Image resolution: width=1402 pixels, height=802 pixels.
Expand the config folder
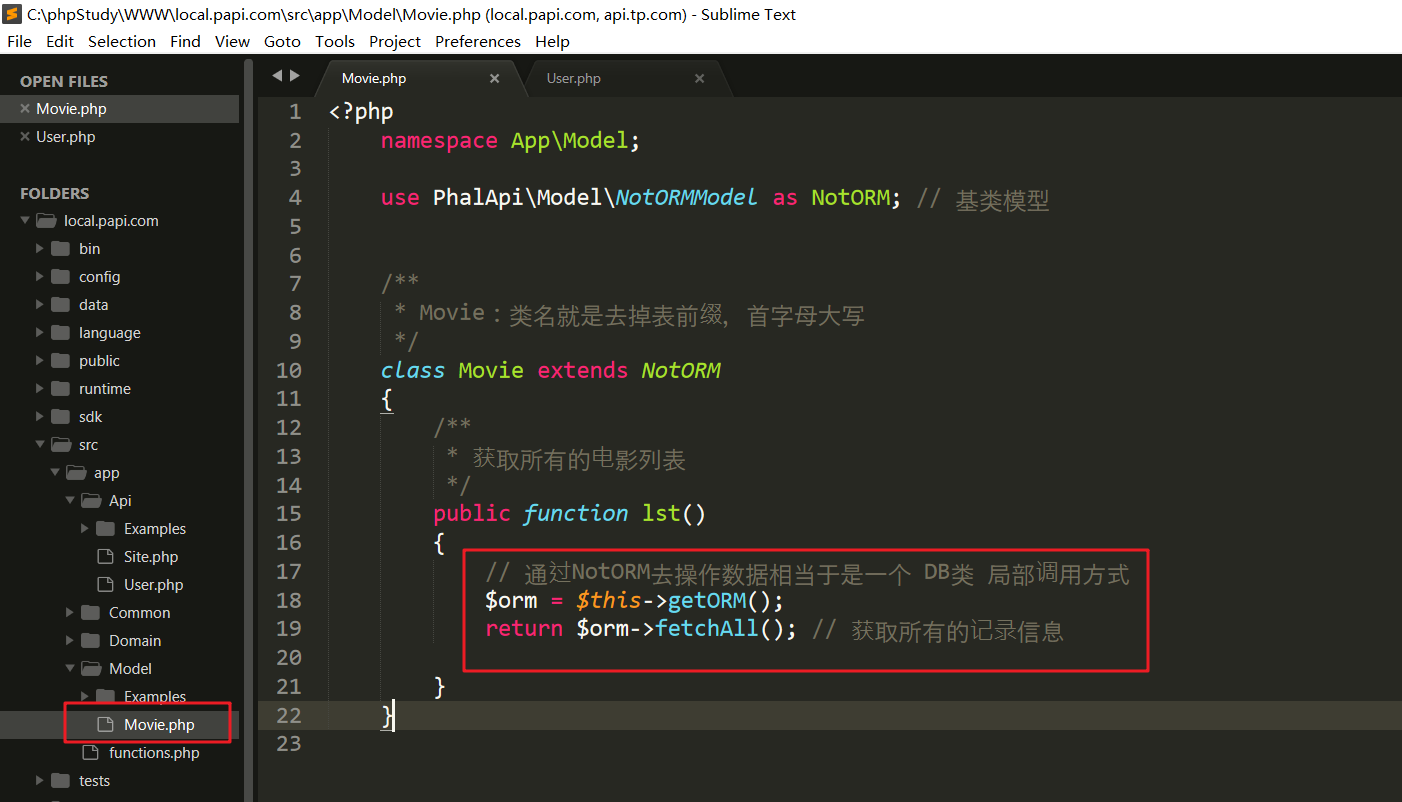coord(40,277)
